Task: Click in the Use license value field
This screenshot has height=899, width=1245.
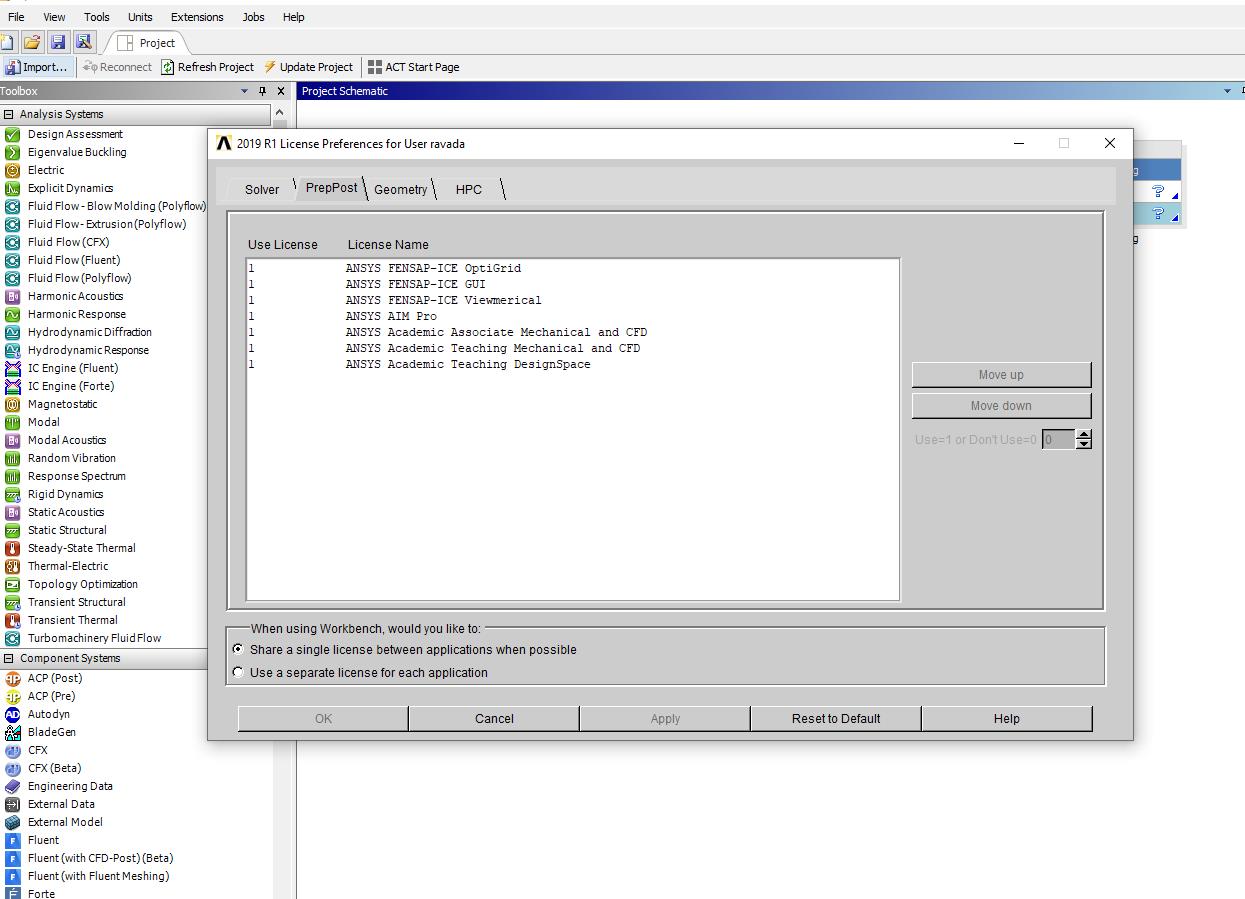Action: 1058,439
